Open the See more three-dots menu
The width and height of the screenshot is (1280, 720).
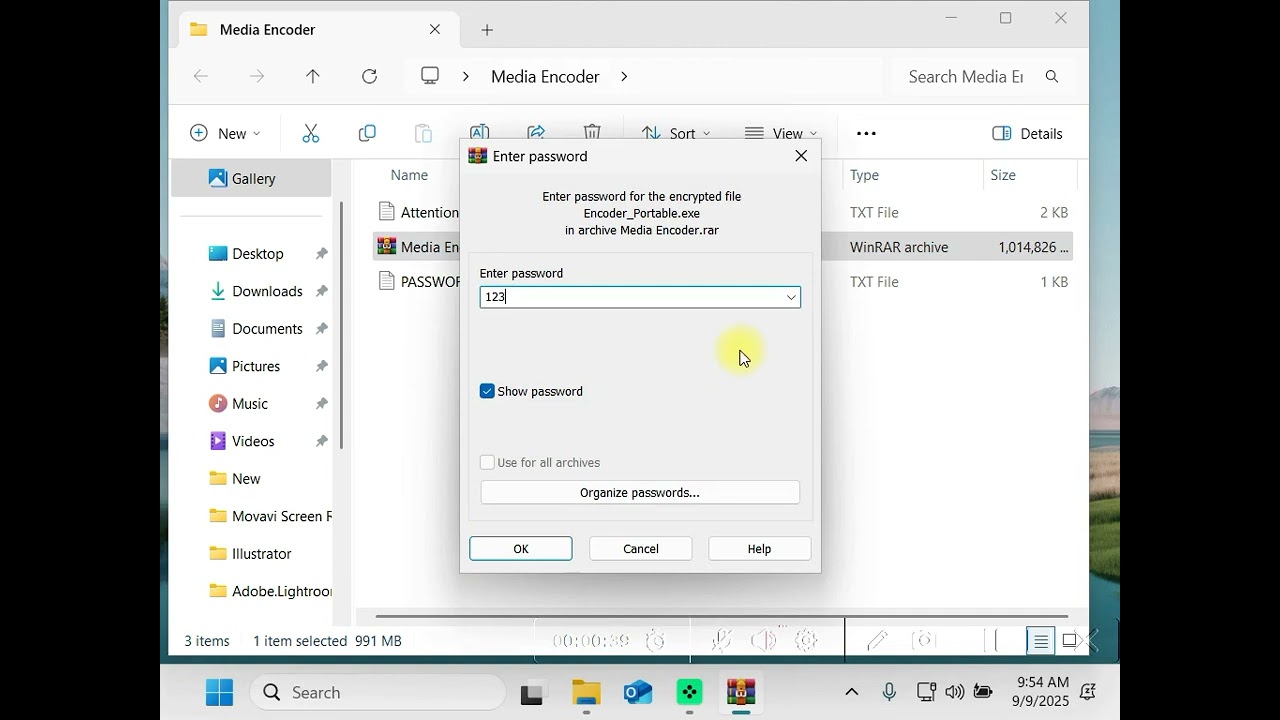(866, 133)
